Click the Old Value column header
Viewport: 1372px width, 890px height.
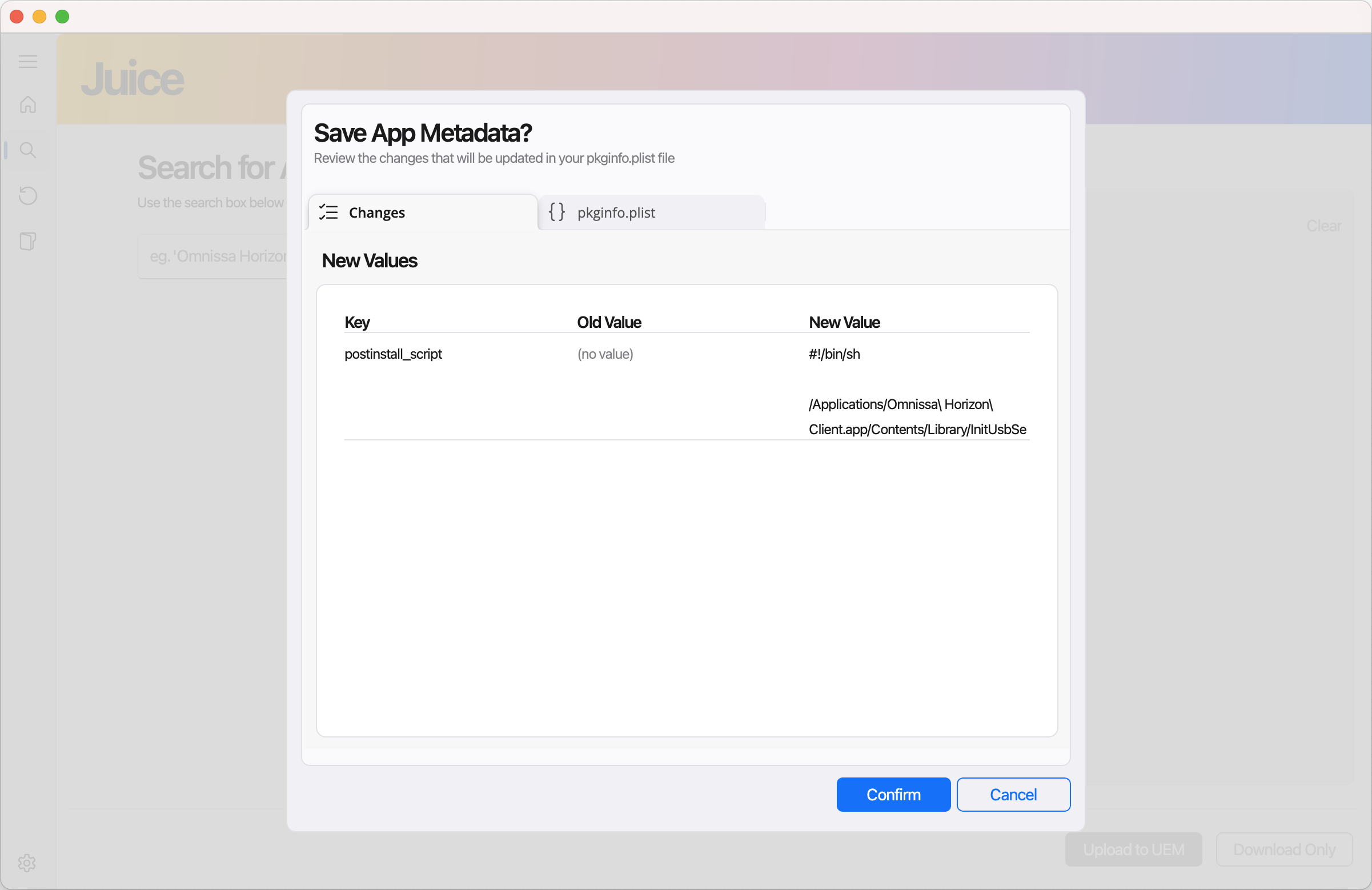pyautogui.click(x=609, y=322)
